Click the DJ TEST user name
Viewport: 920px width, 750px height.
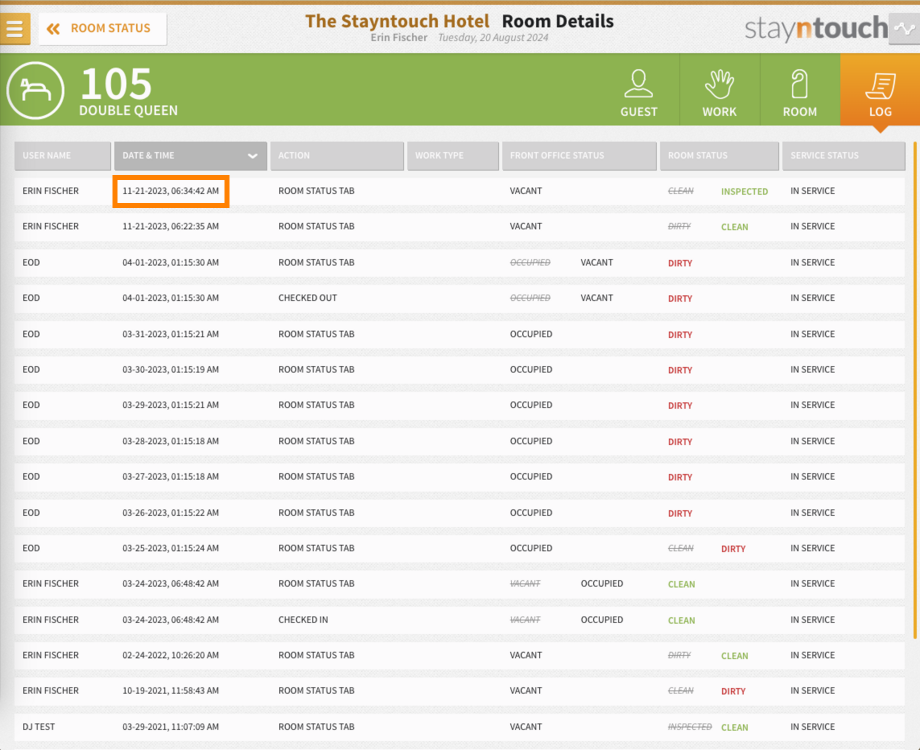pos(39,727)
